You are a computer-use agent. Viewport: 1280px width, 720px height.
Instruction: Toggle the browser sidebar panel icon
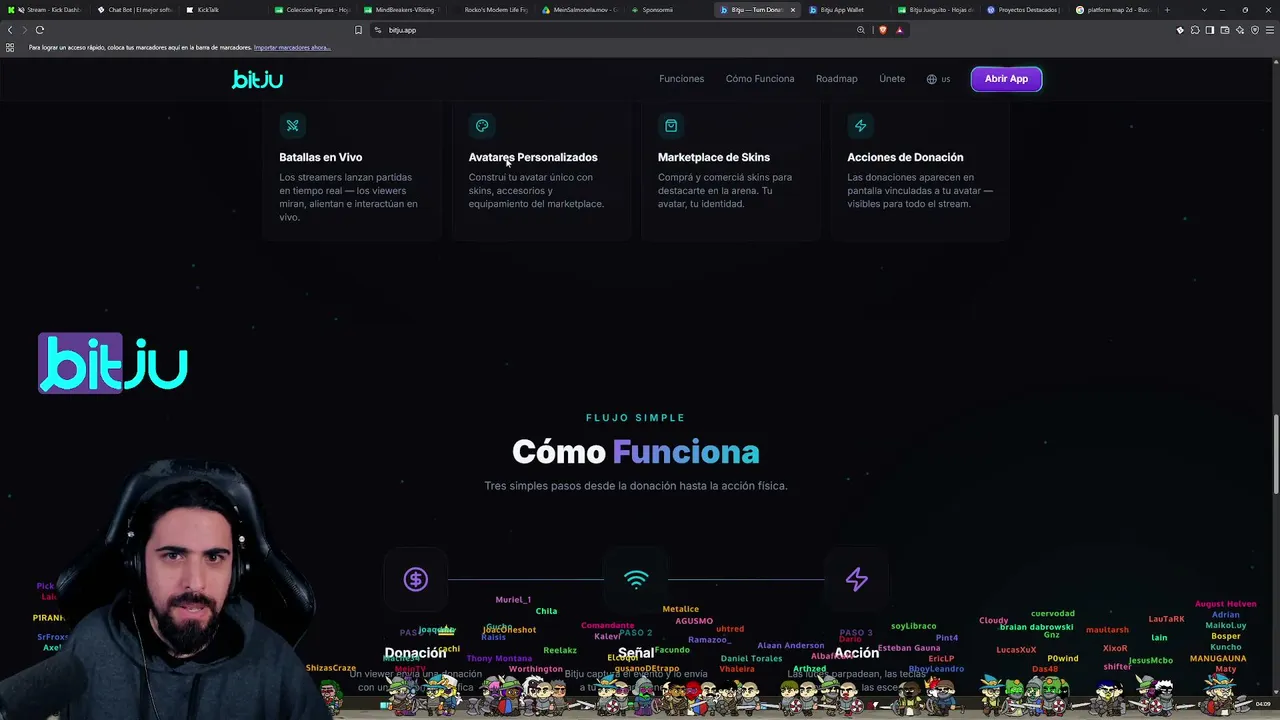tap(1210, 30)
